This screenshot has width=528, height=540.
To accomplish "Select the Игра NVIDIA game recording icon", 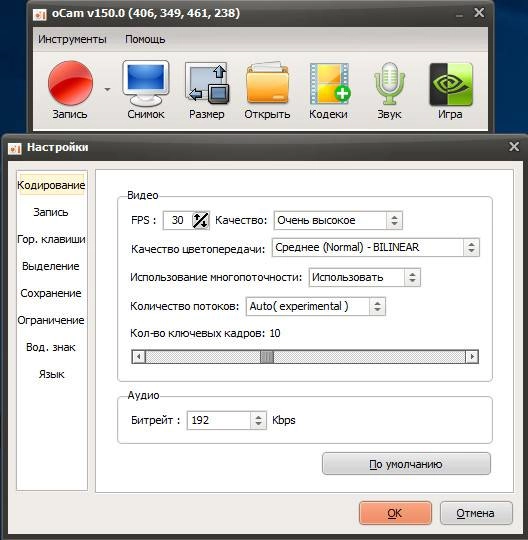I will [x=451, y=90].
